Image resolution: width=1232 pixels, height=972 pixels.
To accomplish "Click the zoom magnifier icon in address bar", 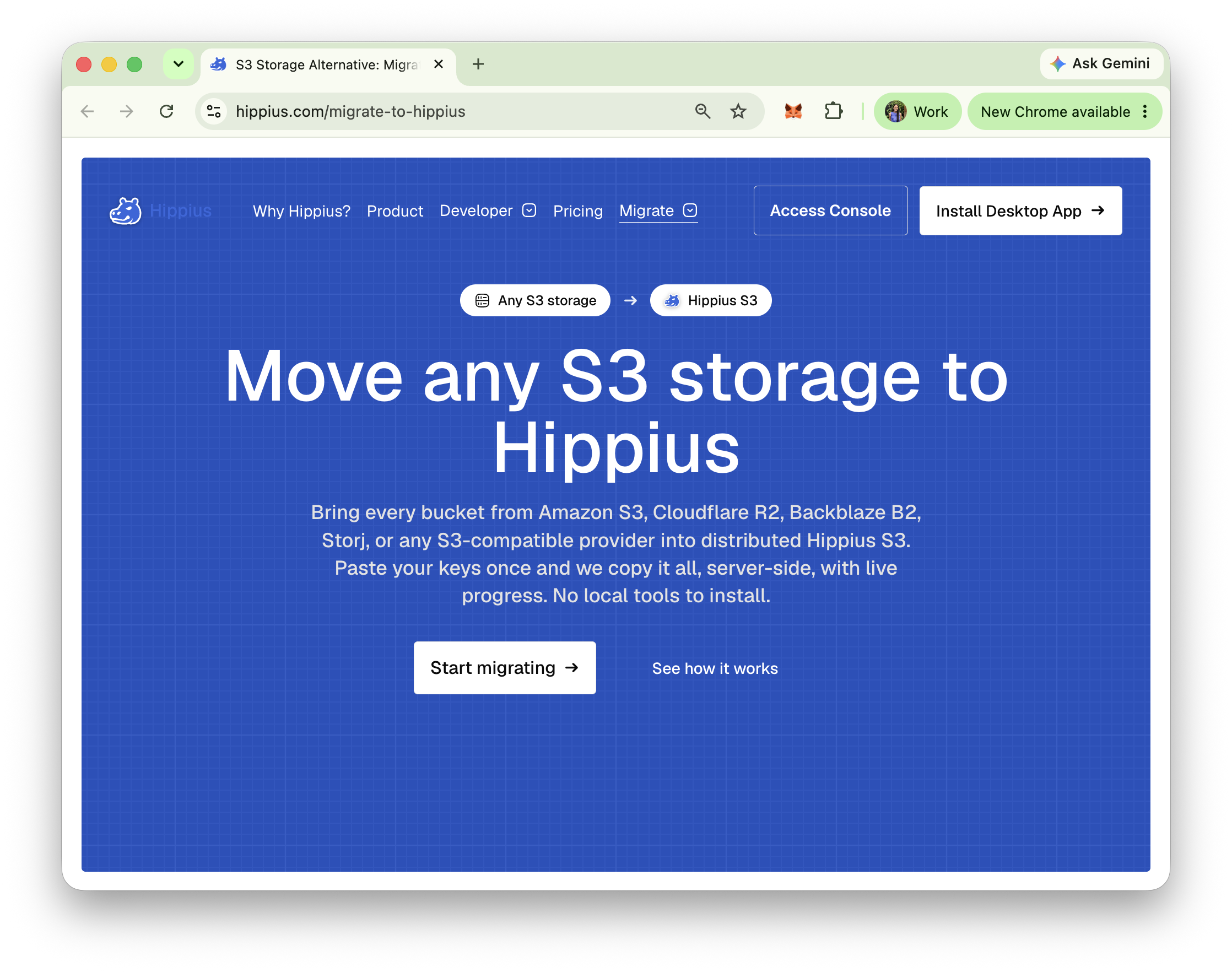I will 703,111.
